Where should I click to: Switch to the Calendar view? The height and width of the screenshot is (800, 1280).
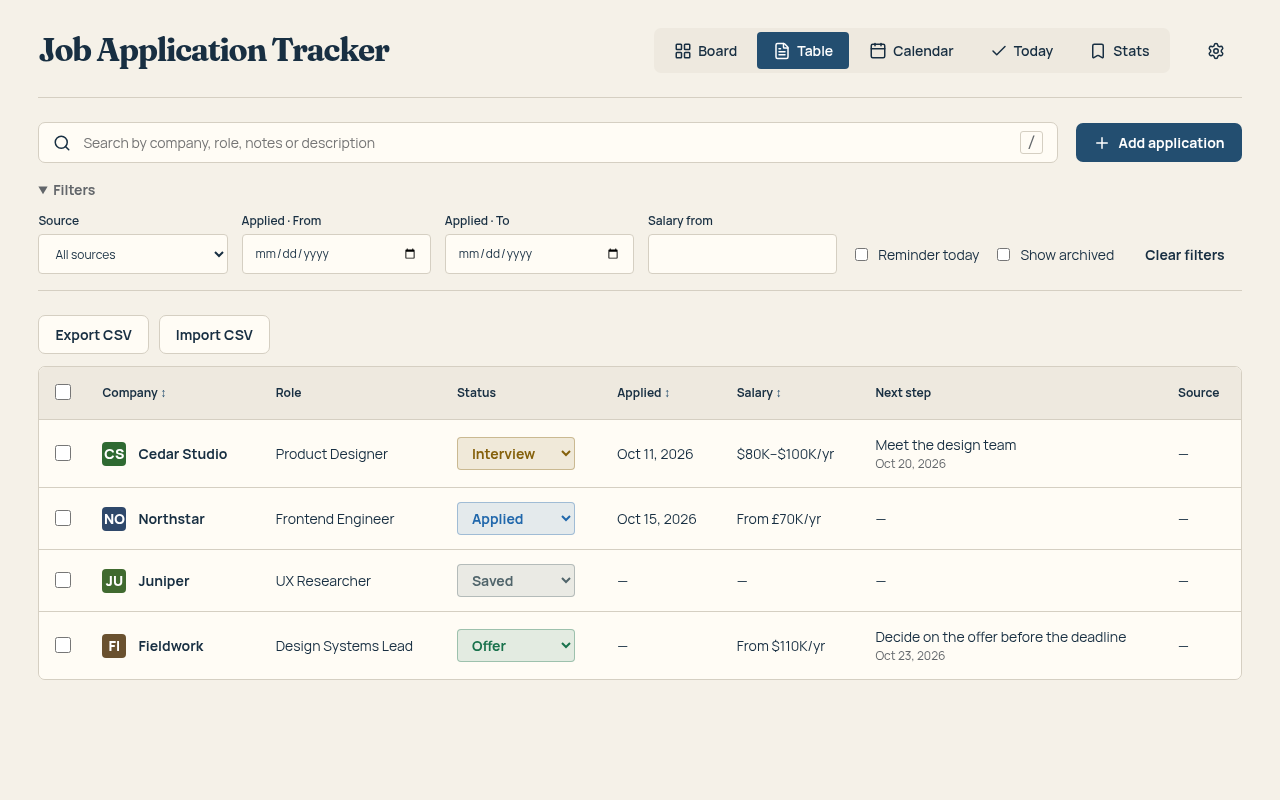click(911, 51)
